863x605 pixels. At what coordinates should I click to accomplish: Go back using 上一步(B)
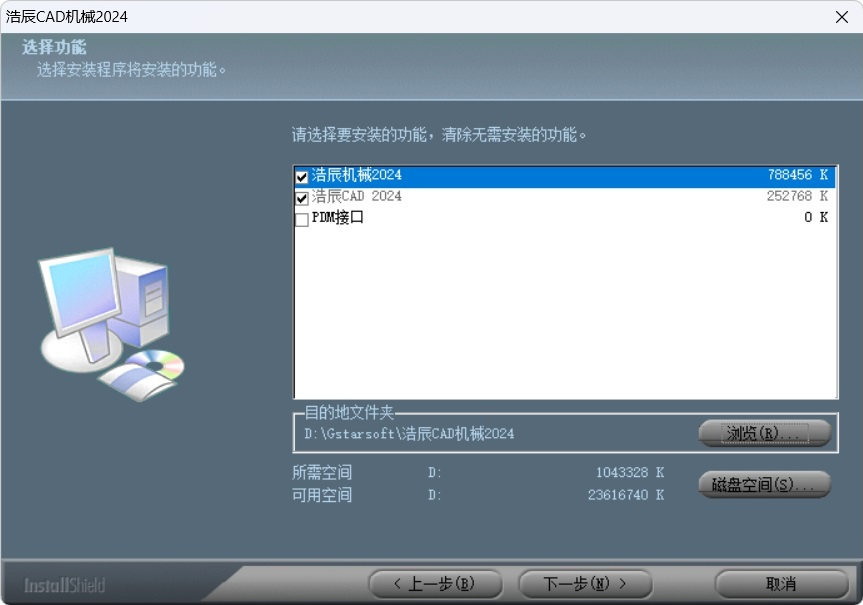point(434,584)
